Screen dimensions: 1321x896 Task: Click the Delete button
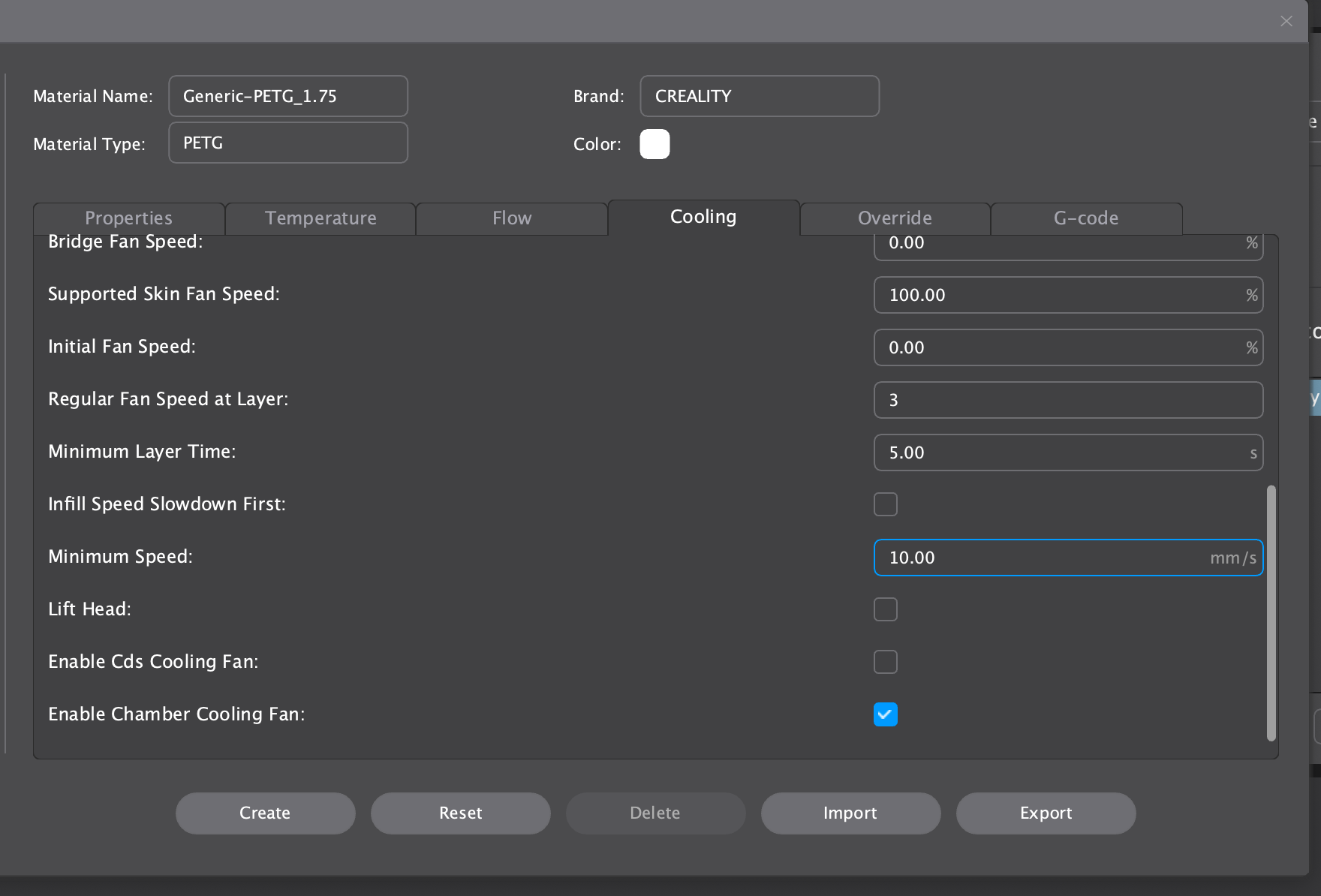tap(655, 813)
